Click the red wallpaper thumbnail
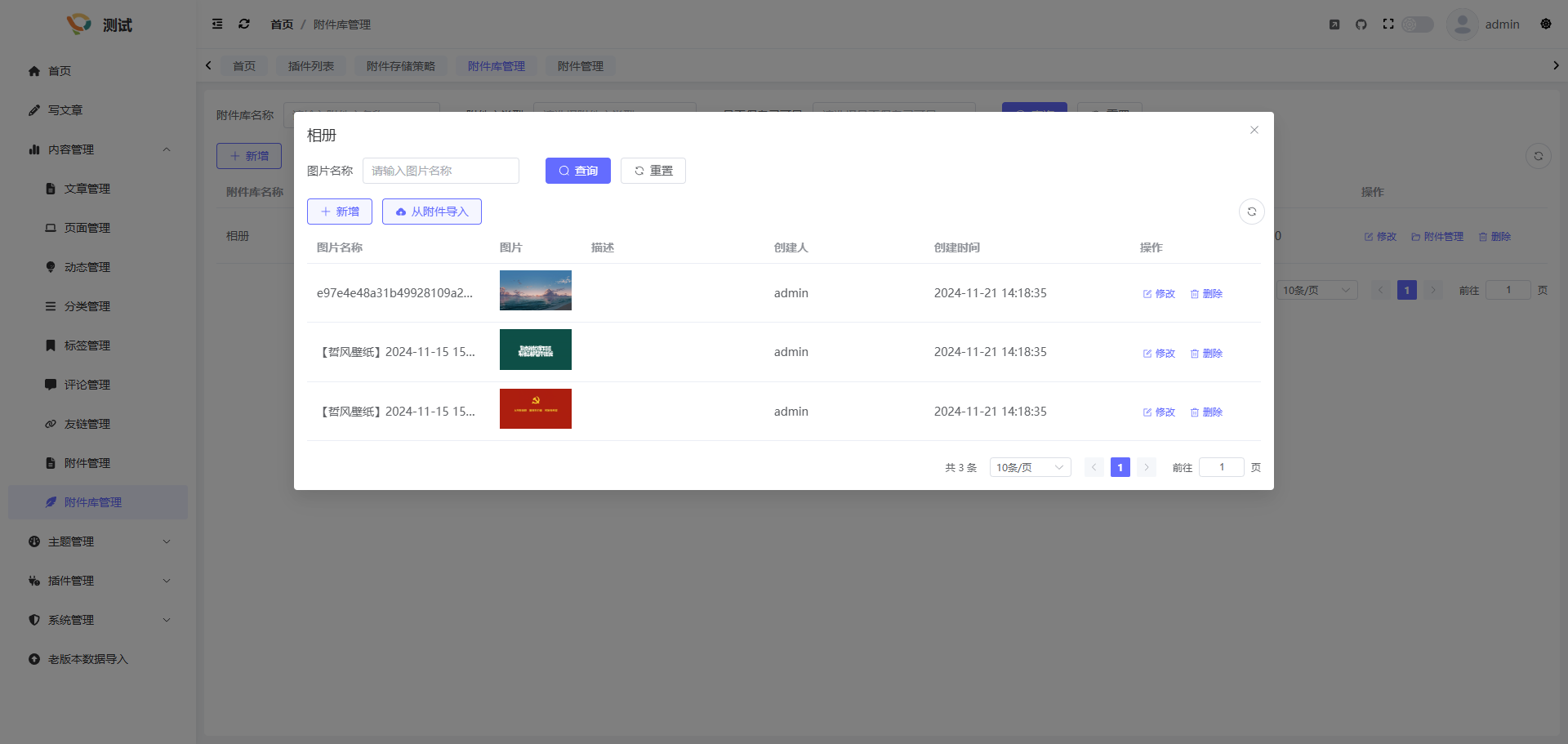 pyautogui.click(x=535, y=409)
